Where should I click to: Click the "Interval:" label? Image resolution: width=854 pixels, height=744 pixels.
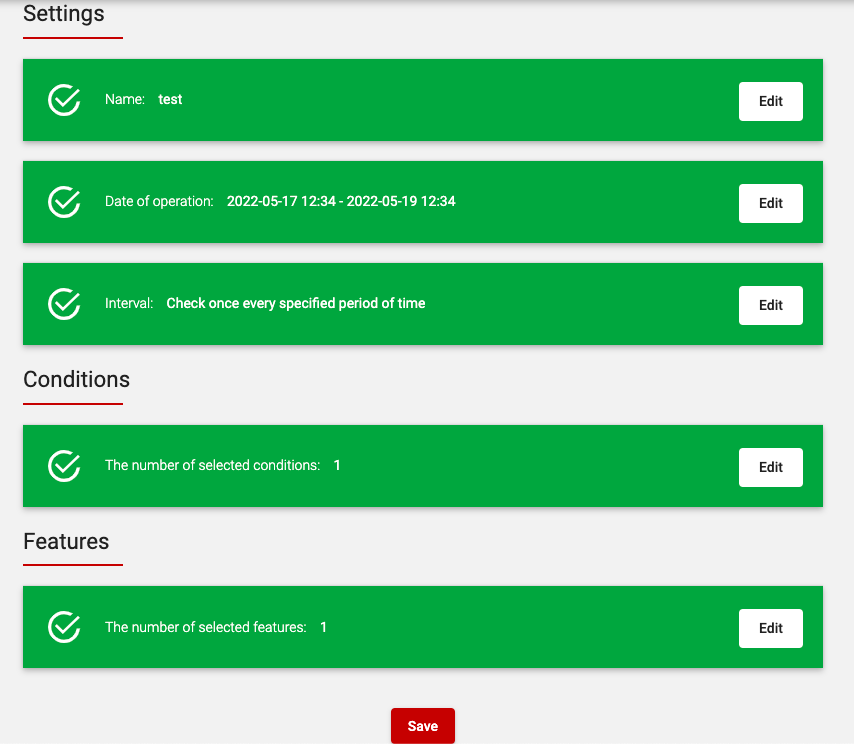(129, 303)
